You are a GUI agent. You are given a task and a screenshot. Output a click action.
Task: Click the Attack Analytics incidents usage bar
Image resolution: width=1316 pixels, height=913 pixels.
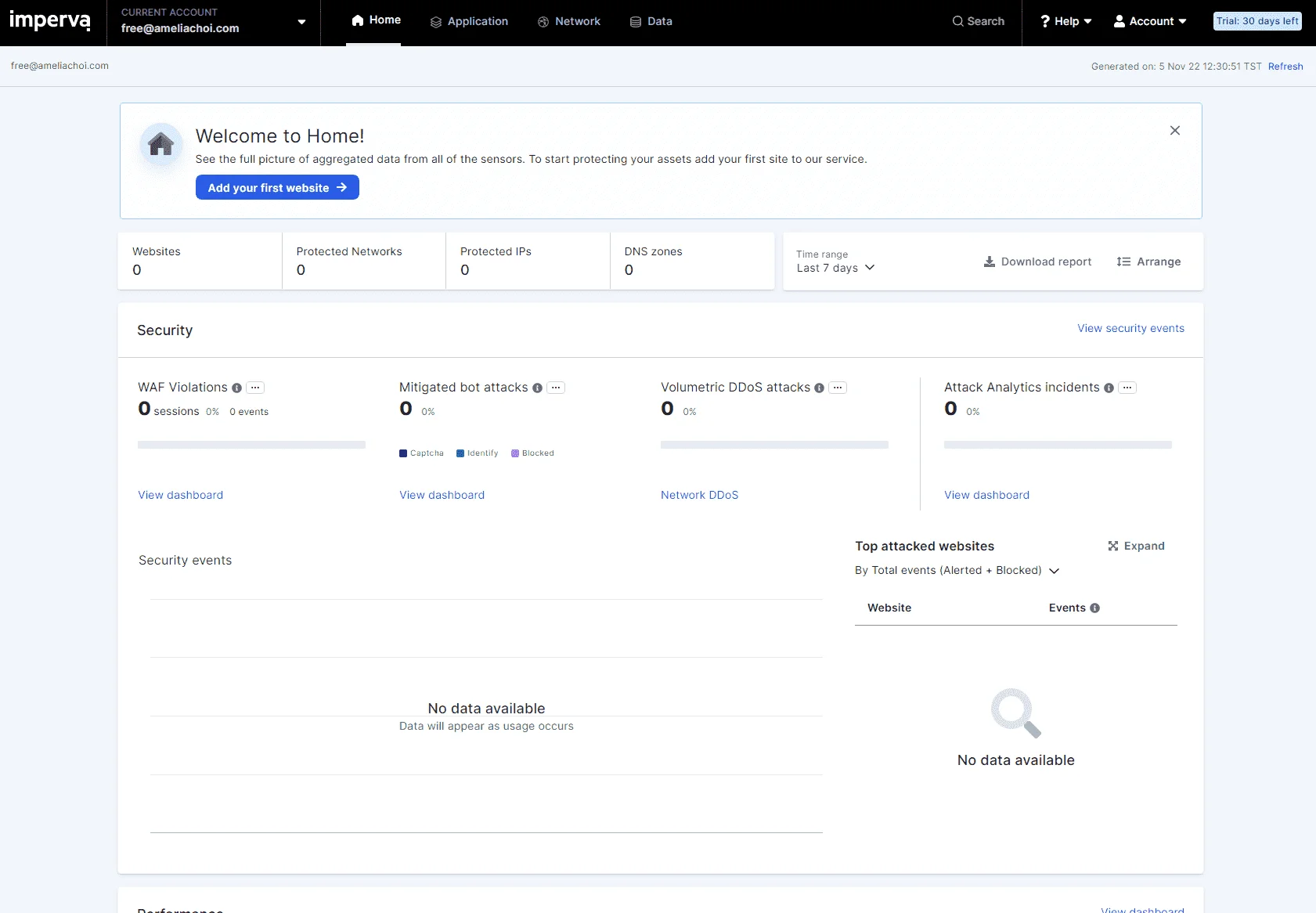click(1058, 445)
